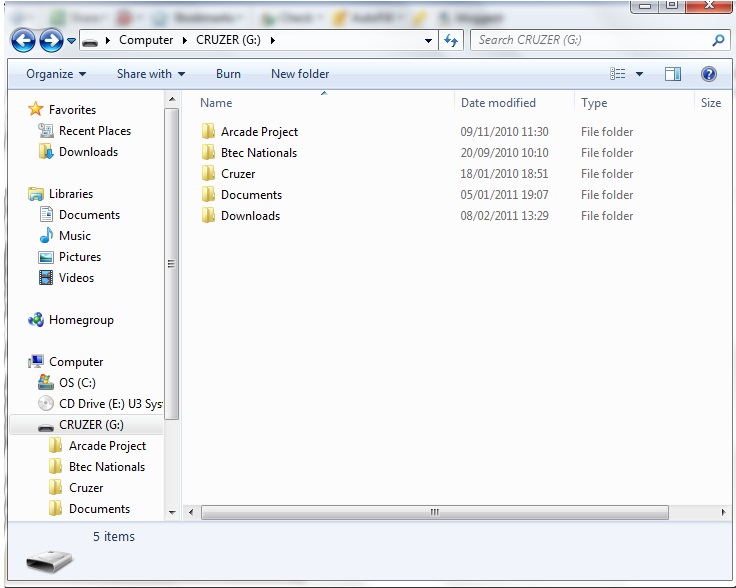The image size is (736, 588).
Task: Select Downloads folder icon in file list
Action: (x=208, y=216)
